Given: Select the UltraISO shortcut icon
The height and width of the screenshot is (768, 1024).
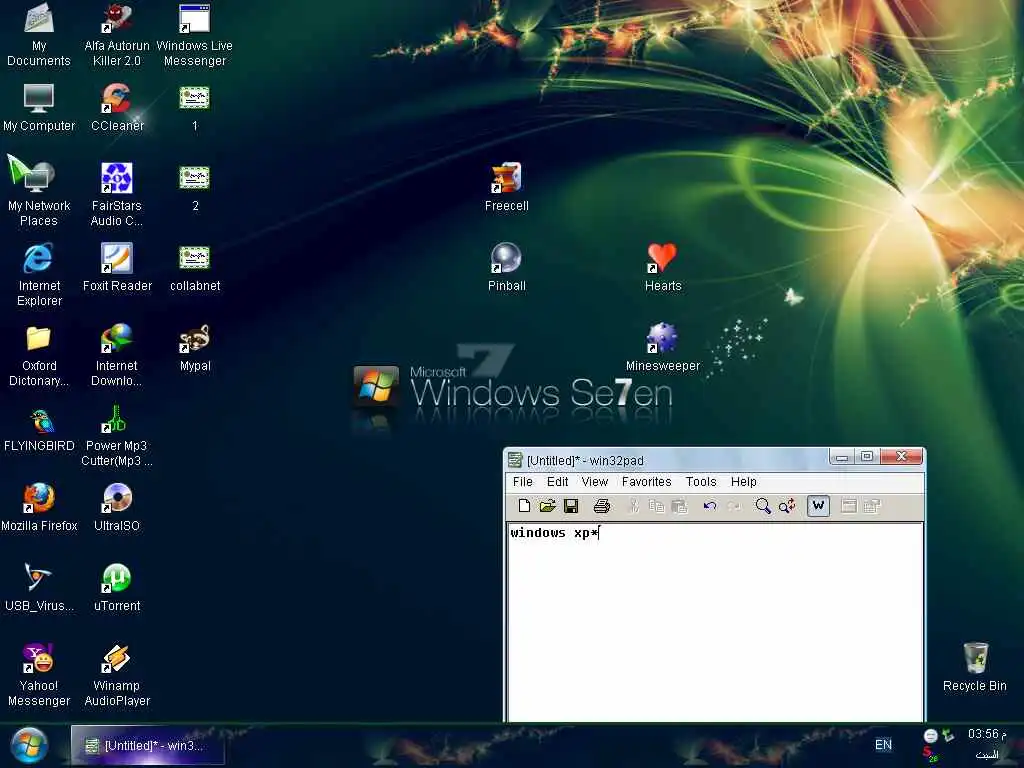Looking at the screenshot, I should (117, 508).
